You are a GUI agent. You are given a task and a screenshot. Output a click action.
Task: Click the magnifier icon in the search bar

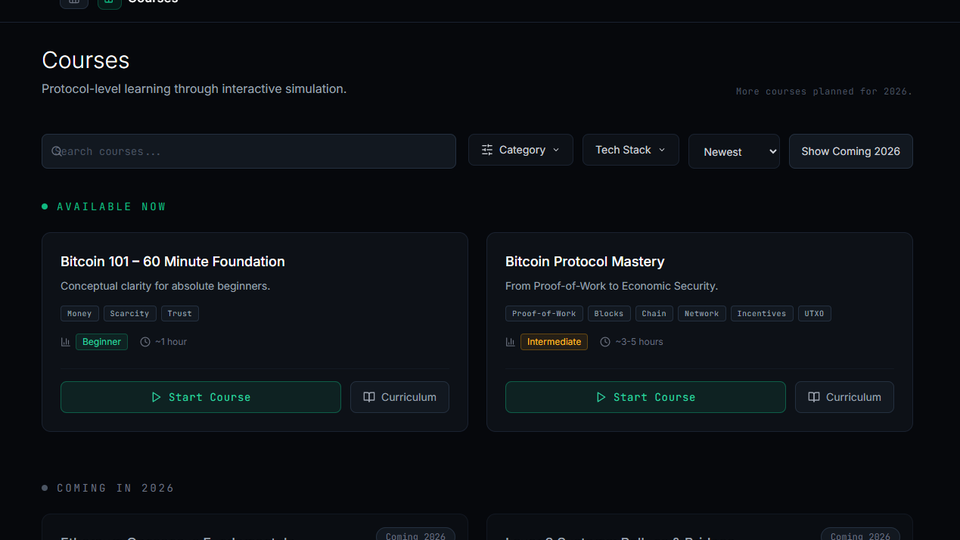[57, 151]
